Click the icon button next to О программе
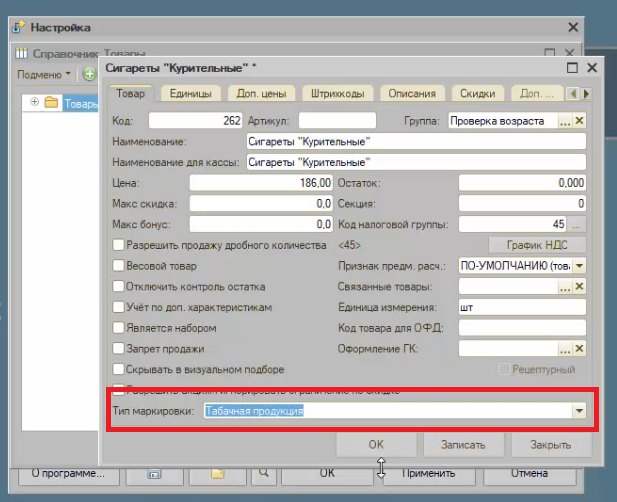This screenshot has height=502, width=617. tap(154, 474)
